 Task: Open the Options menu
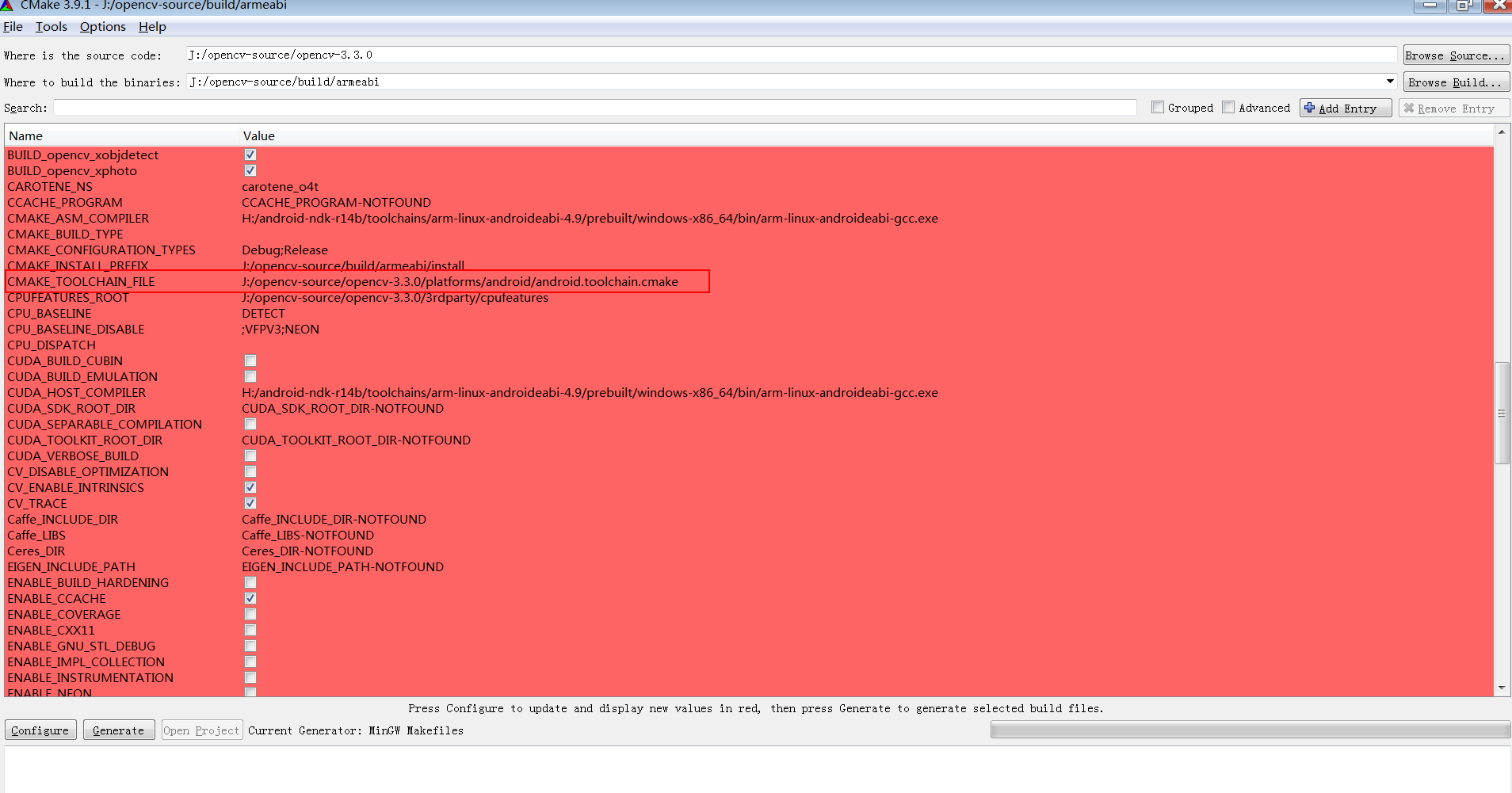pyautogui.click(x=102, y=26)
